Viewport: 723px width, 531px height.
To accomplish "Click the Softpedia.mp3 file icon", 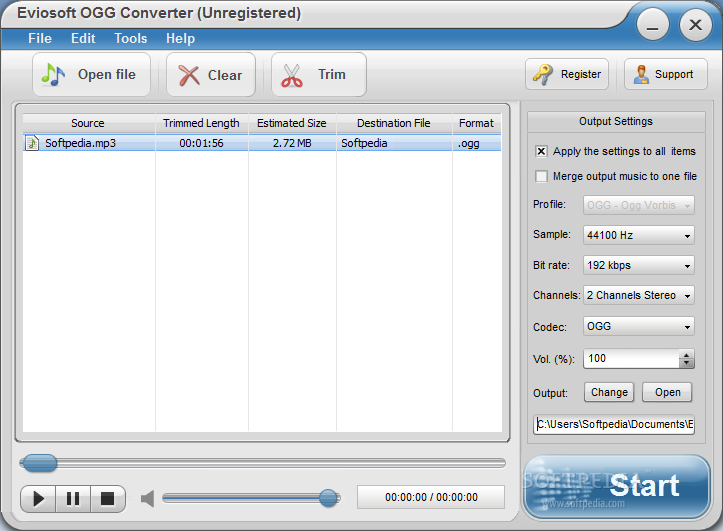I will coord(31,143).
